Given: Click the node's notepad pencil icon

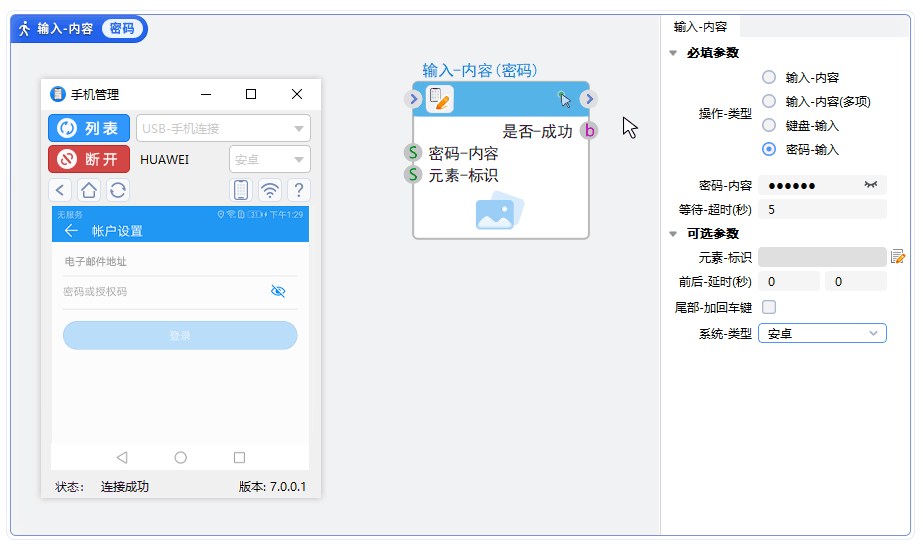Looking at the screenshot, I should tap(440, 98).
